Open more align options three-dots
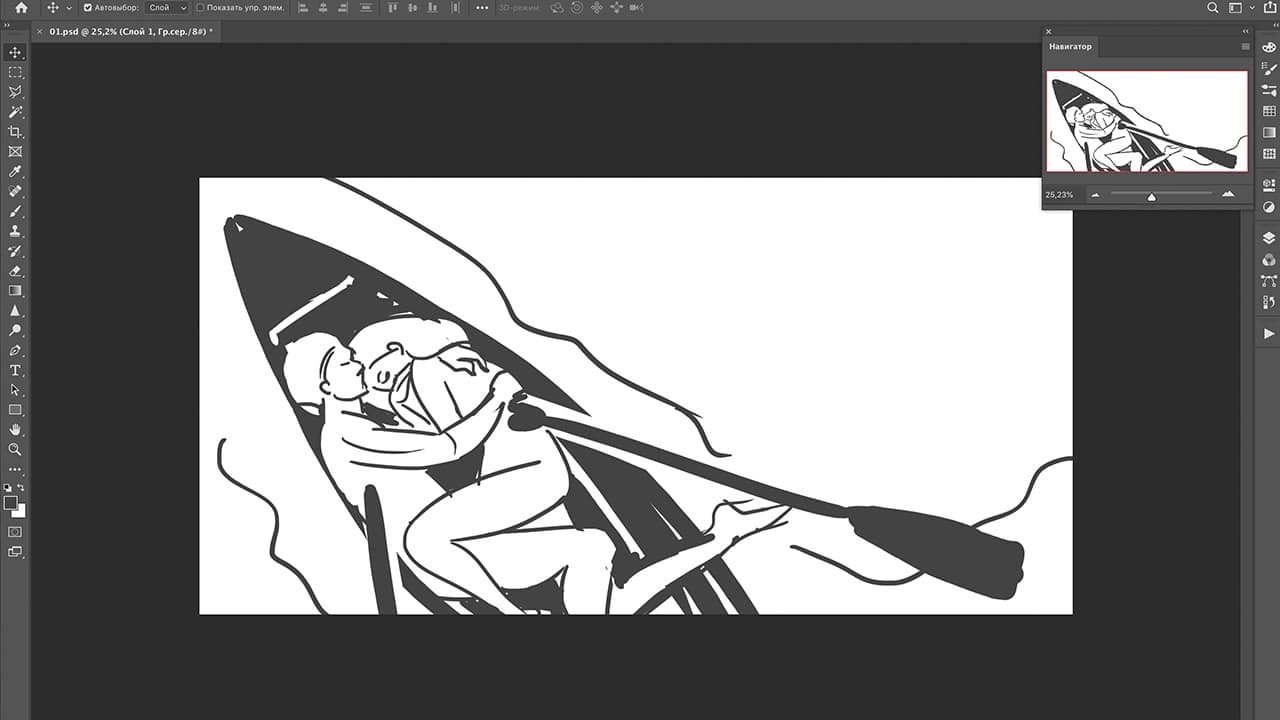Screen dimensions: 1280x720 pos(482,7)
